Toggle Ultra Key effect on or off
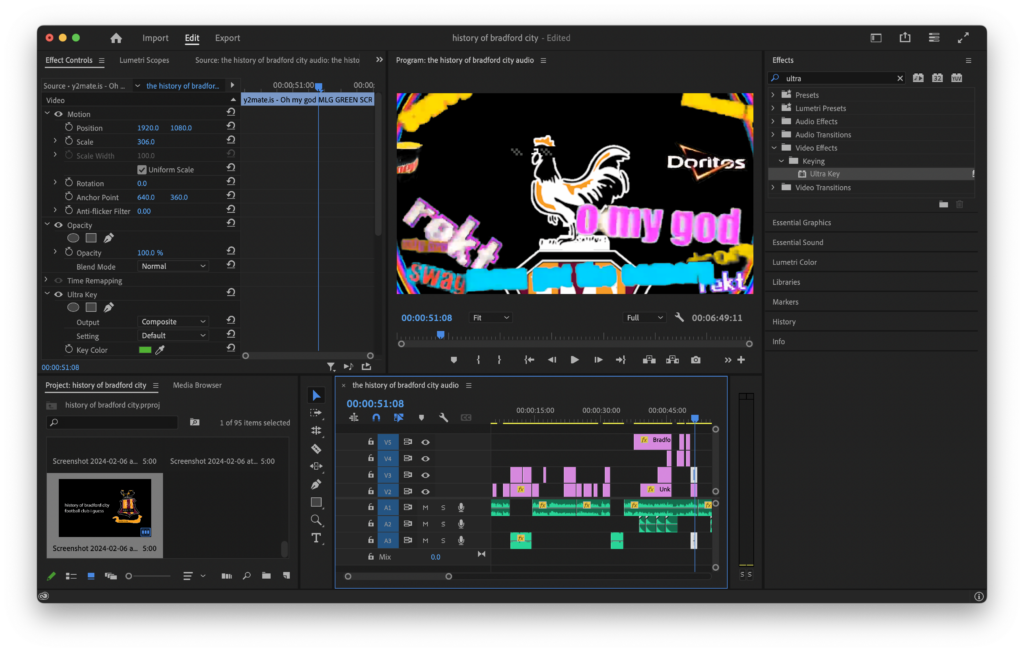The width and height of the screenshot is (1024, 652). click(x=59, y=295)
